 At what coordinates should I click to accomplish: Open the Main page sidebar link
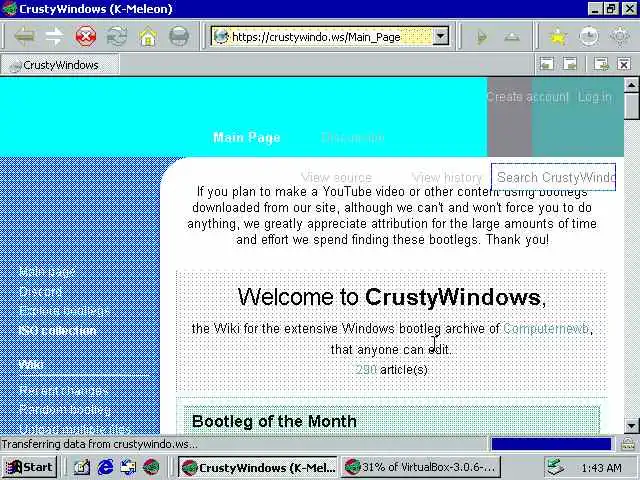47,272
